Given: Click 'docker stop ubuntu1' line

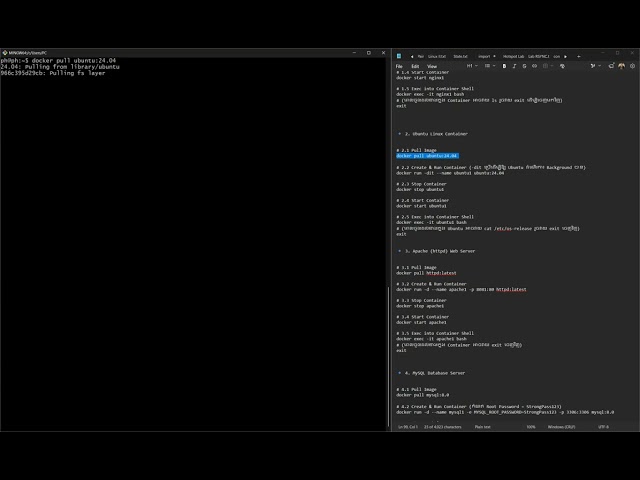Looking at the screenshot, I should pos(420,189).
